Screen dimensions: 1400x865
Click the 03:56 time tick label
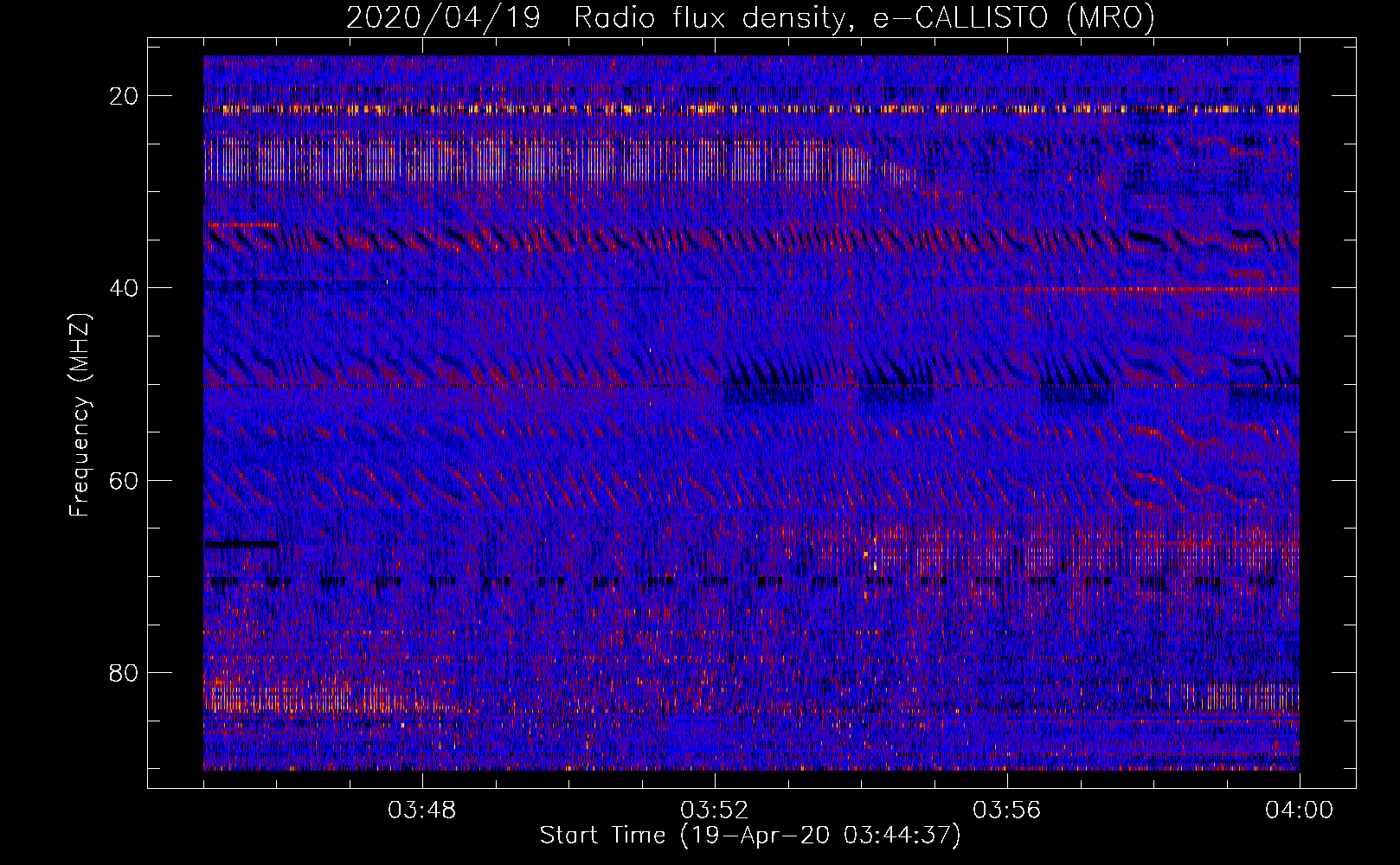1007,811
